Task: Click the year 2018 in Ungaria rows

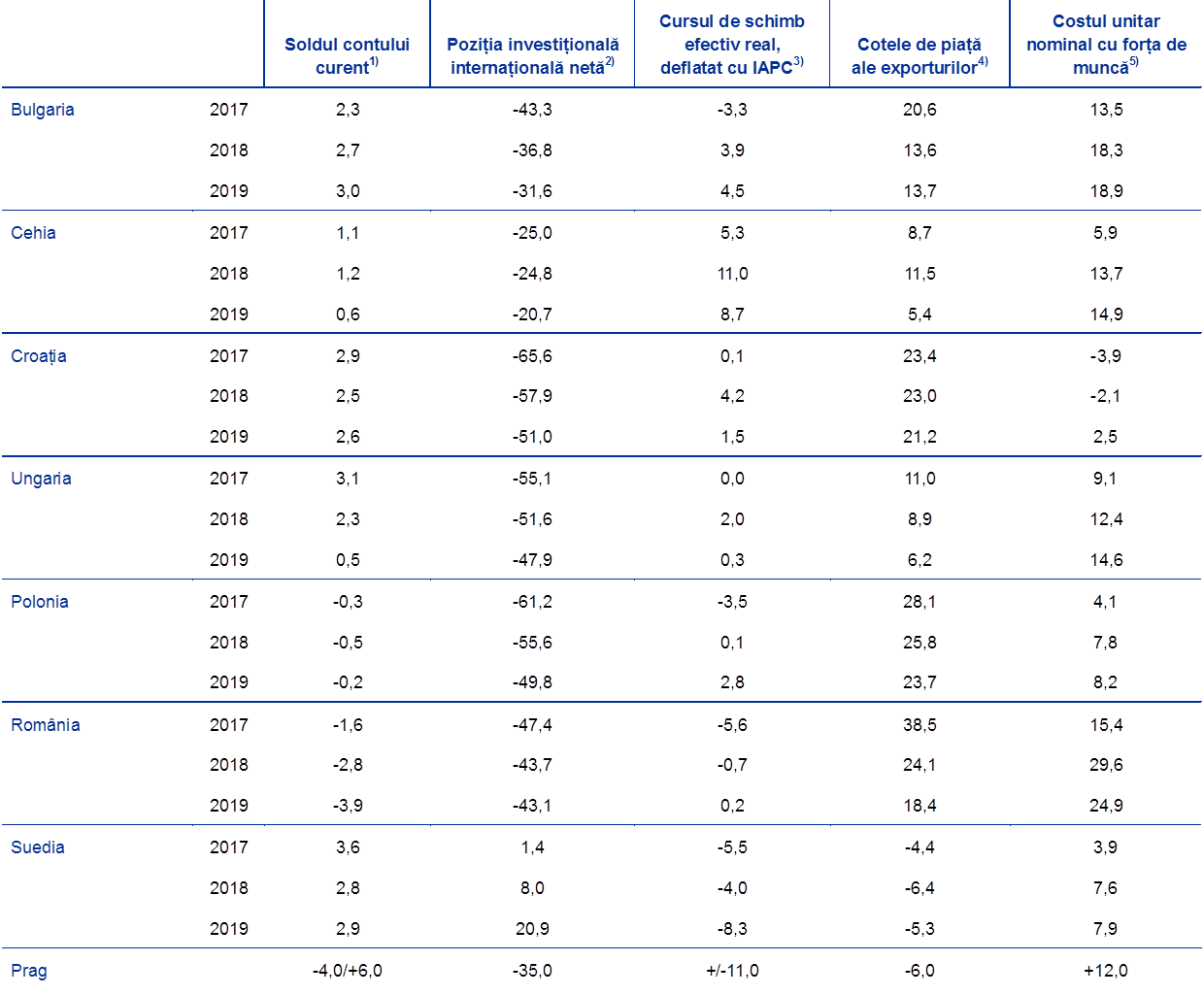Action: pyautogui.click(x=229, y=519)
